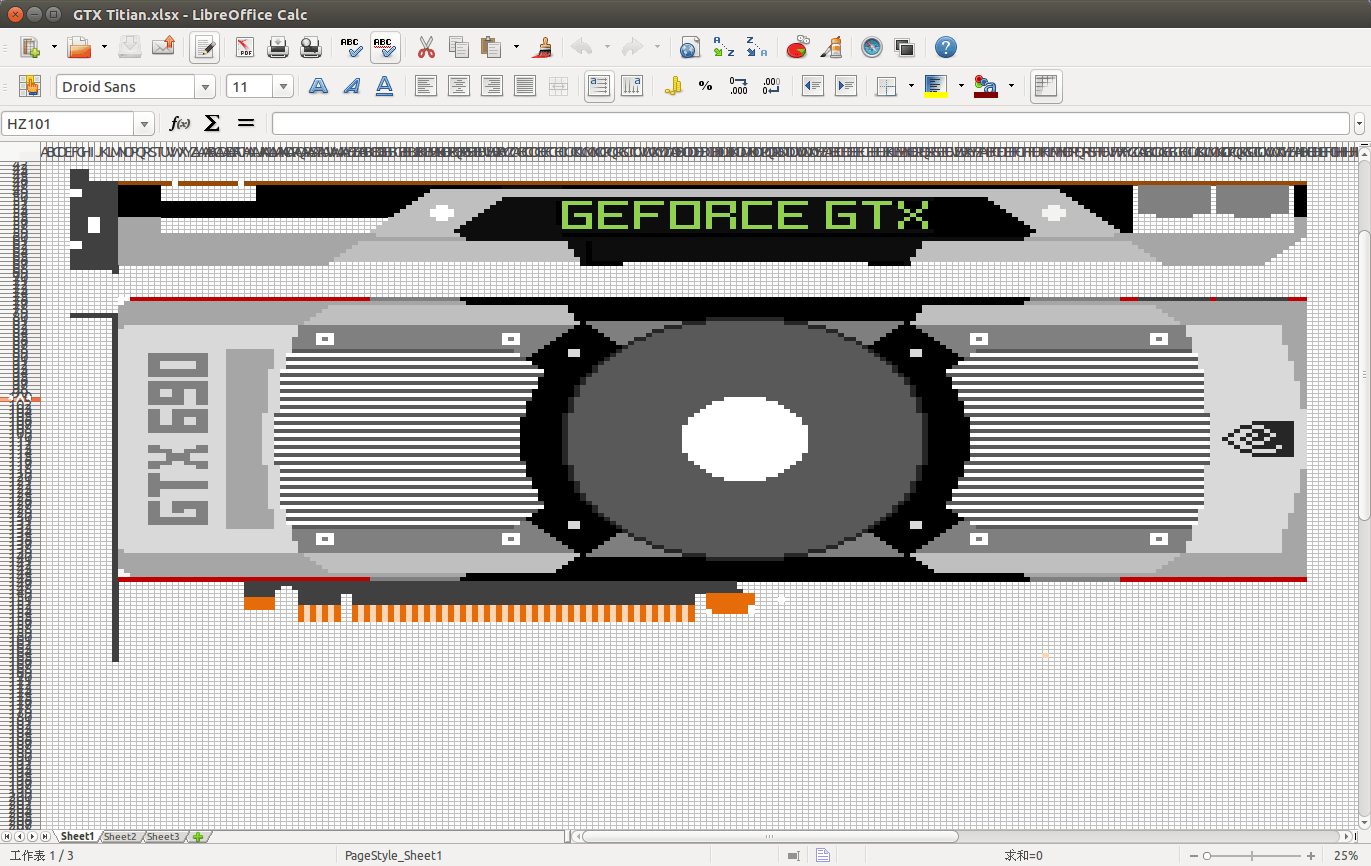Open LibreOffice Help question mark icon
The width and height of the screenshot is (1371, 866).
pos(945,47)
